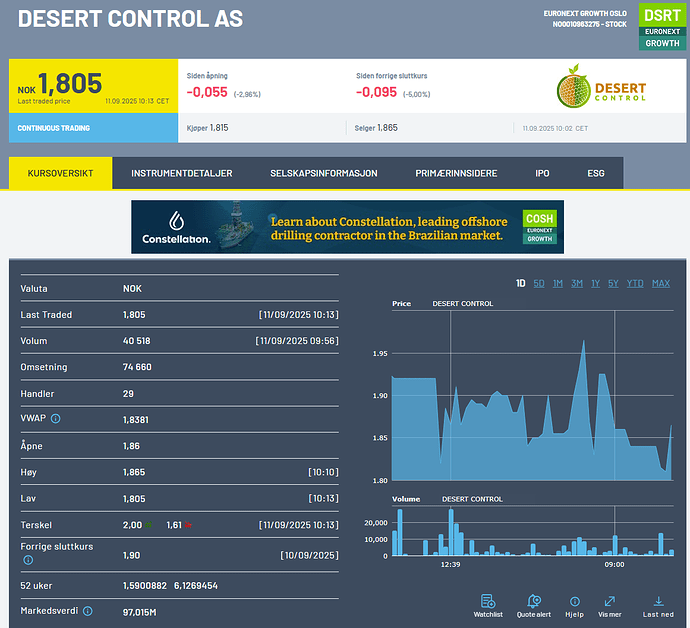Click the Price chart DESERT CONTROL legend label
690x628 pixels.
click(462, 304)
